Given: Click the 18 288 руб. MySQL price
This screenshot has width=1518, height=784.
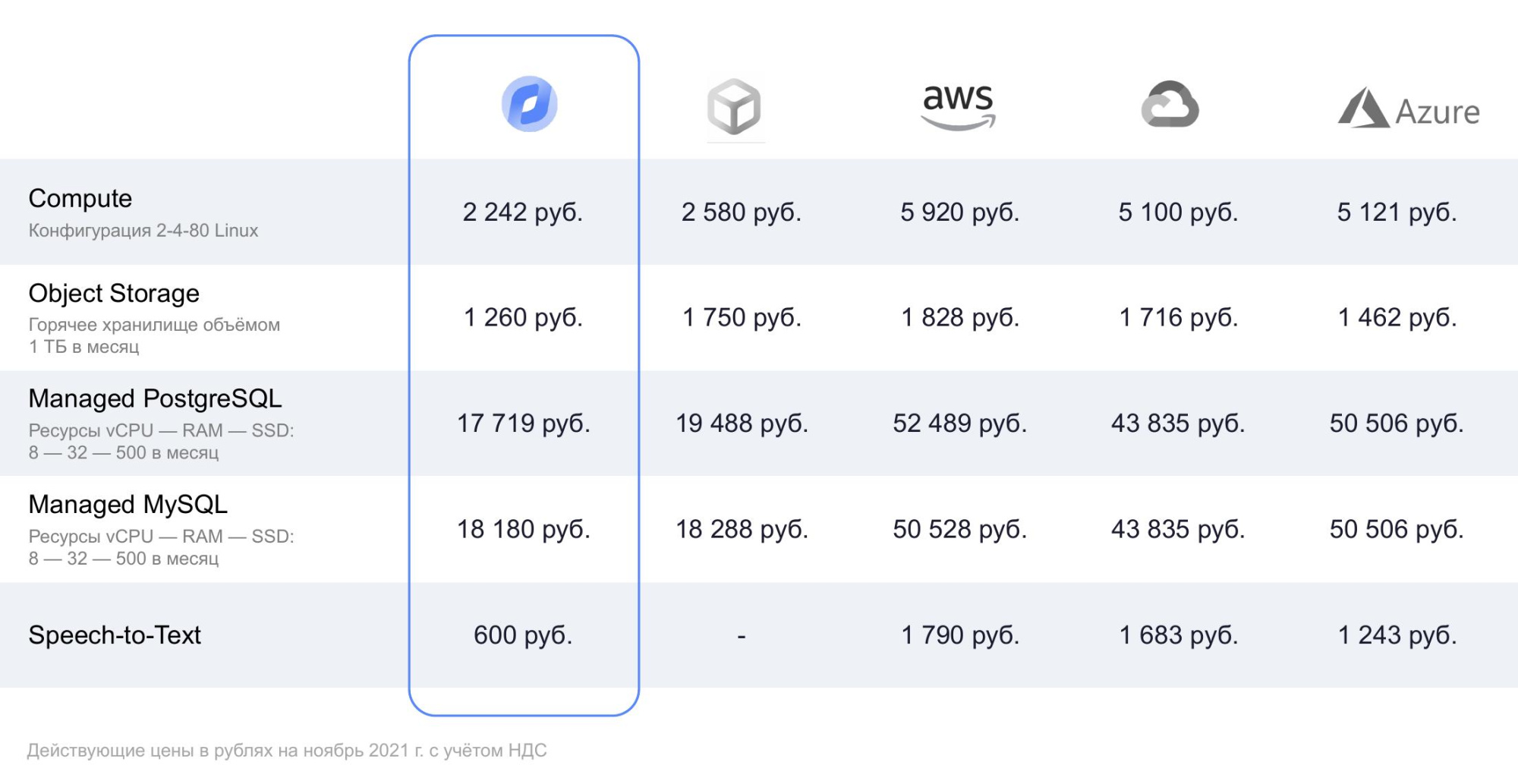Looking at the screenshot, I should (742, 529).
